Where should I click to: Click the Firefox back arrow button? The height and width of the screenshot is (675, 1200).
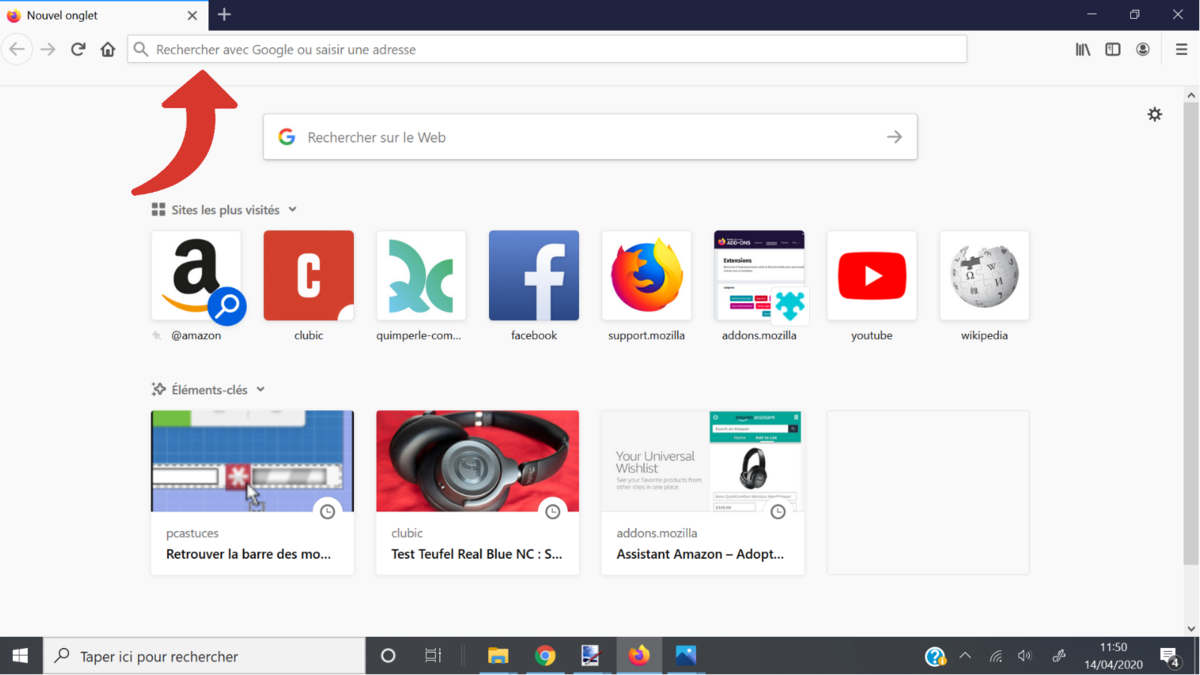(x=17, y=49)
